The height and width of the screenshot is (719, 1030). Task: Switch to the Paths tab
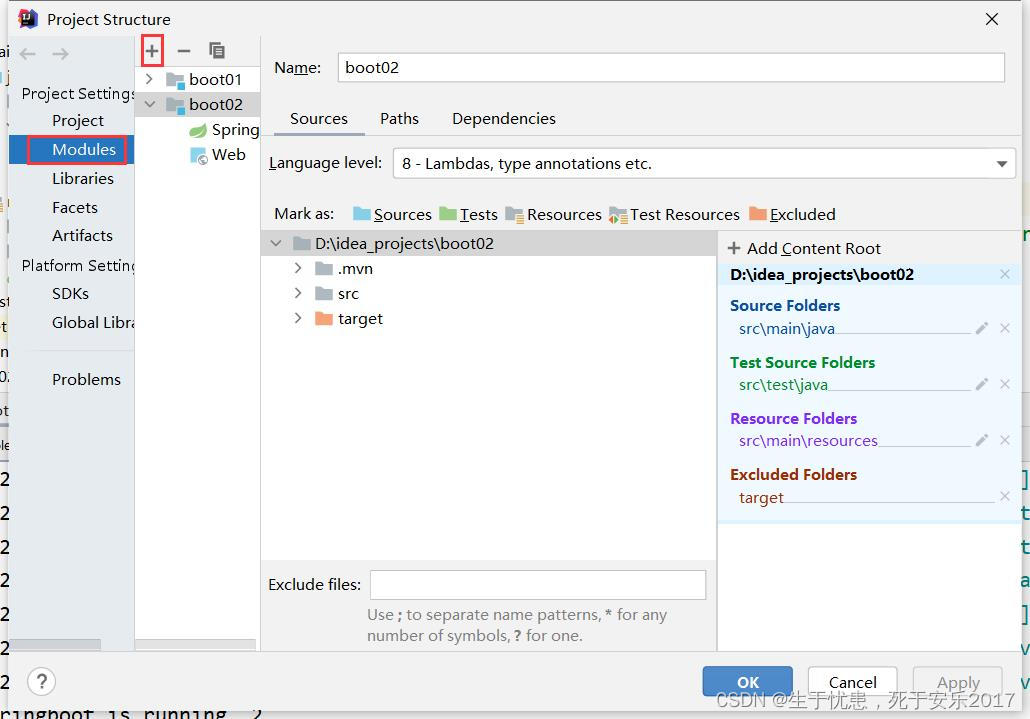(399, 118)
